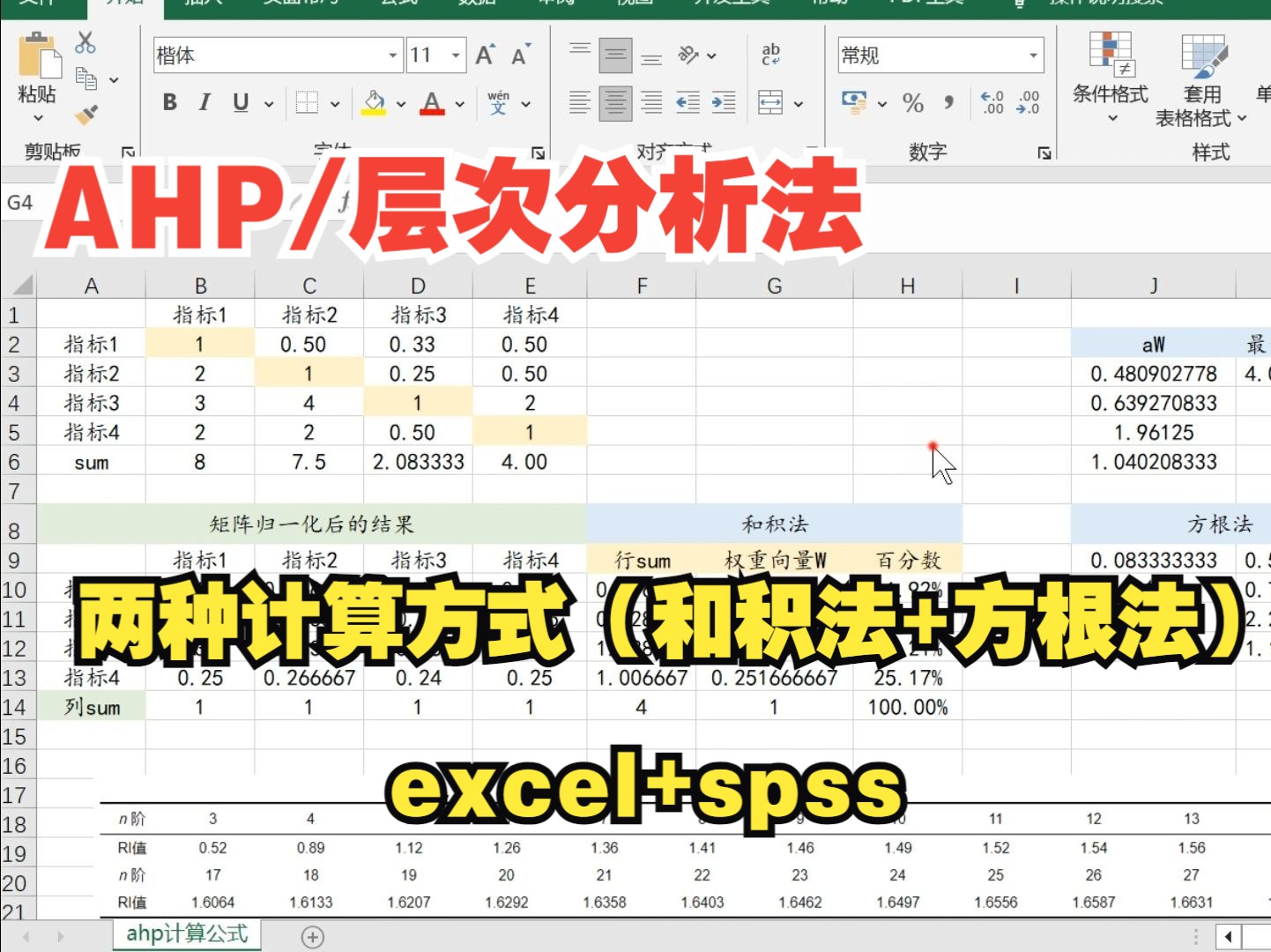Screen dimensions: 1271x952
Task: Decrease decimal places
Action: tap(1028, 102)
